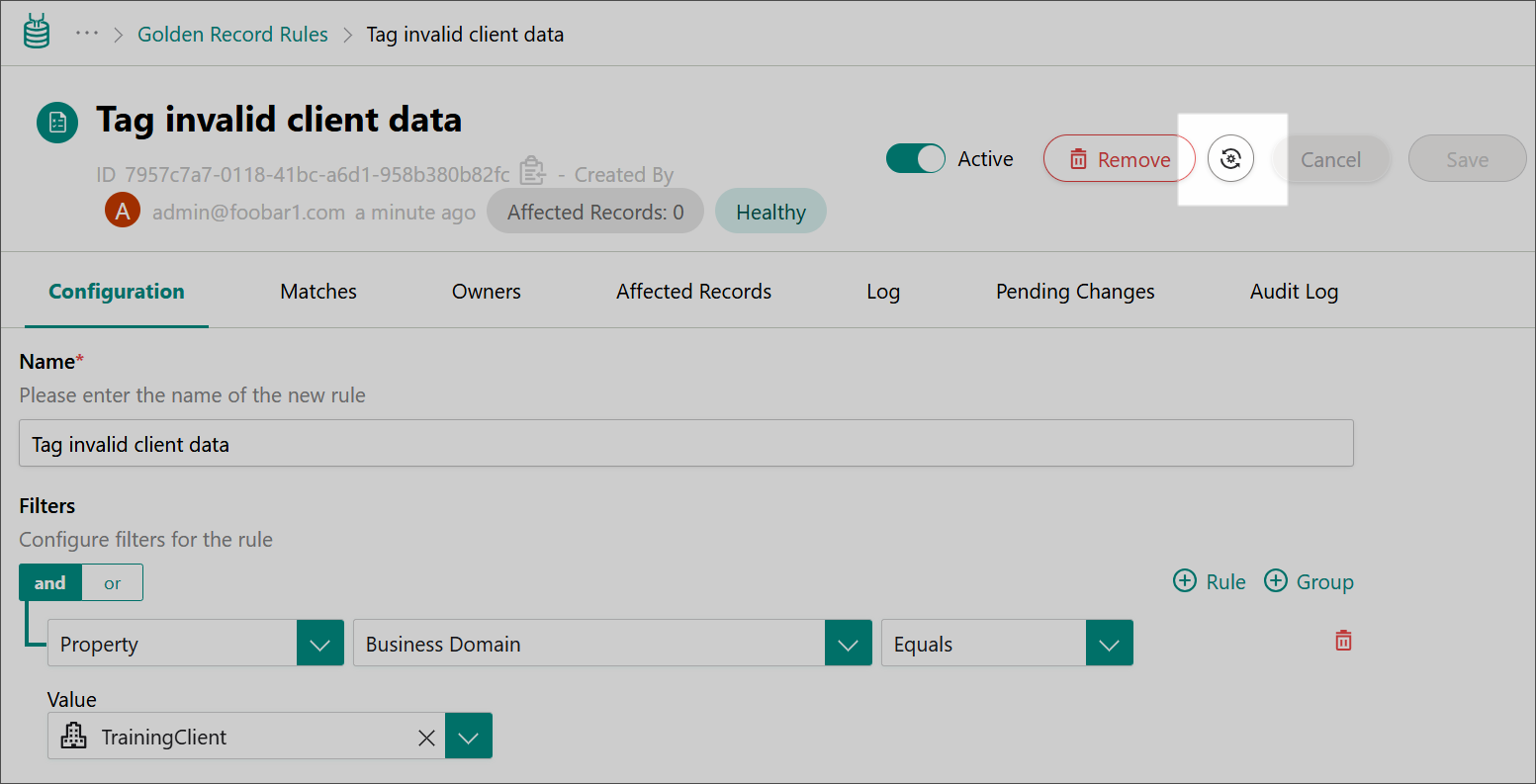Open the breadcrumb ellipsis menu
The width and height of the screenshot is (1536, 784).
click(87, 34)
